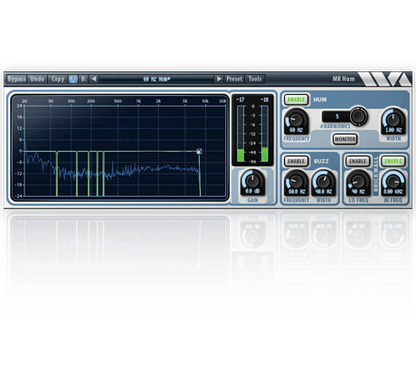Click the left input level meter
This screenshot has width=416, height=376.
tap(240, 134)
